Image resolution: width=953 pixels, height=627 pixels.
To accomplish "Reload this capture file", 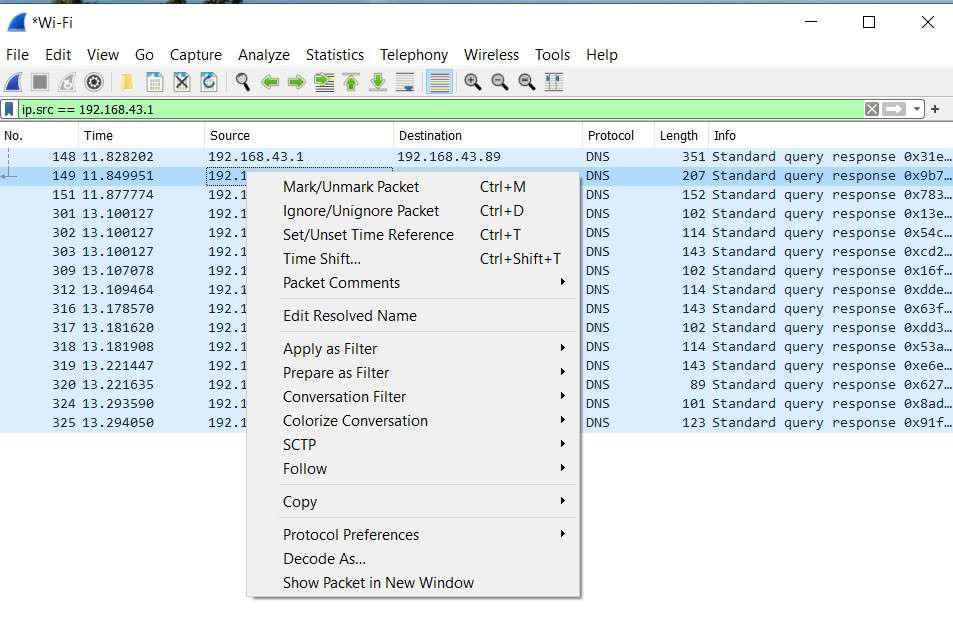I will (208, 82).
